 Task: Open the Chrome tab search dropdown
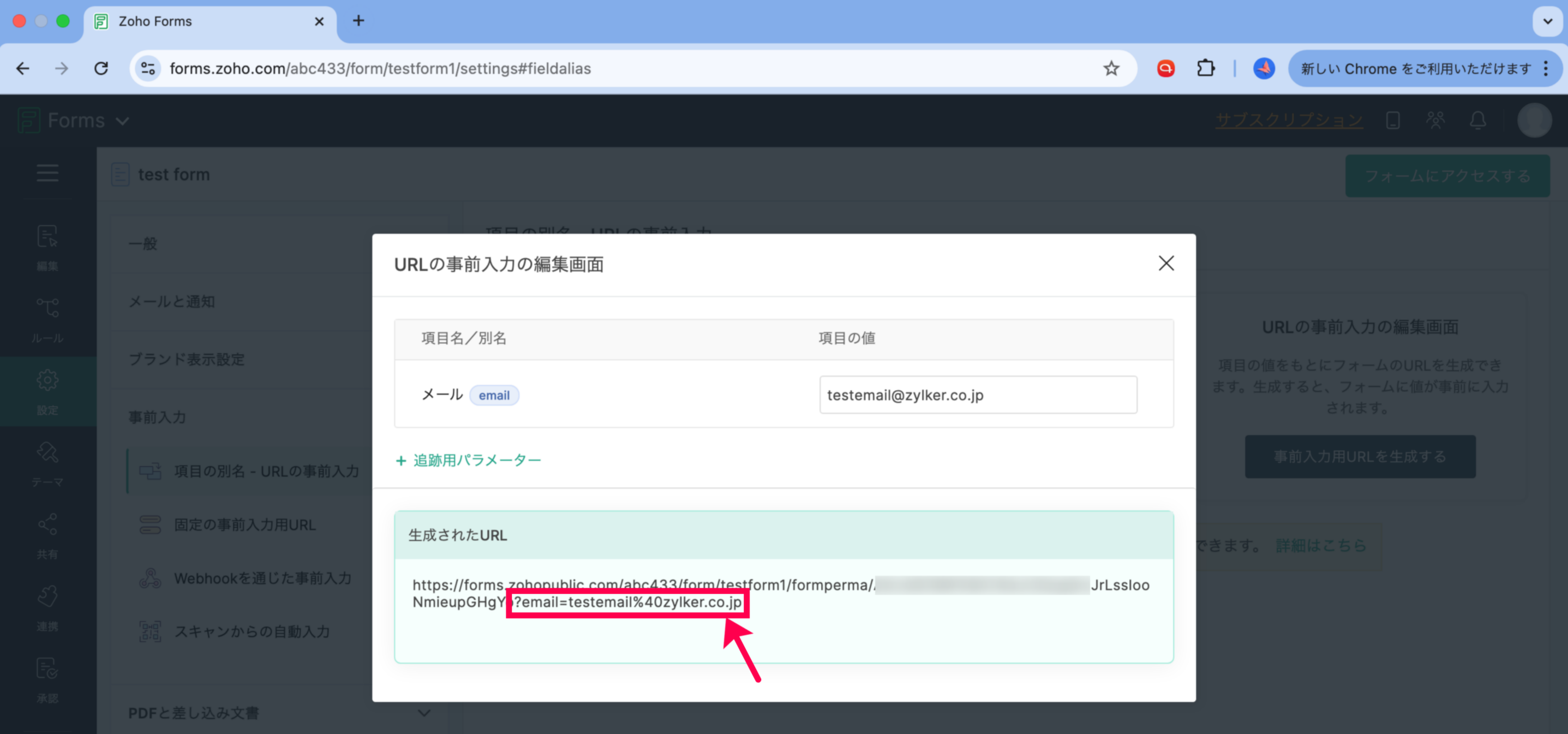(x=1547, y=21)
